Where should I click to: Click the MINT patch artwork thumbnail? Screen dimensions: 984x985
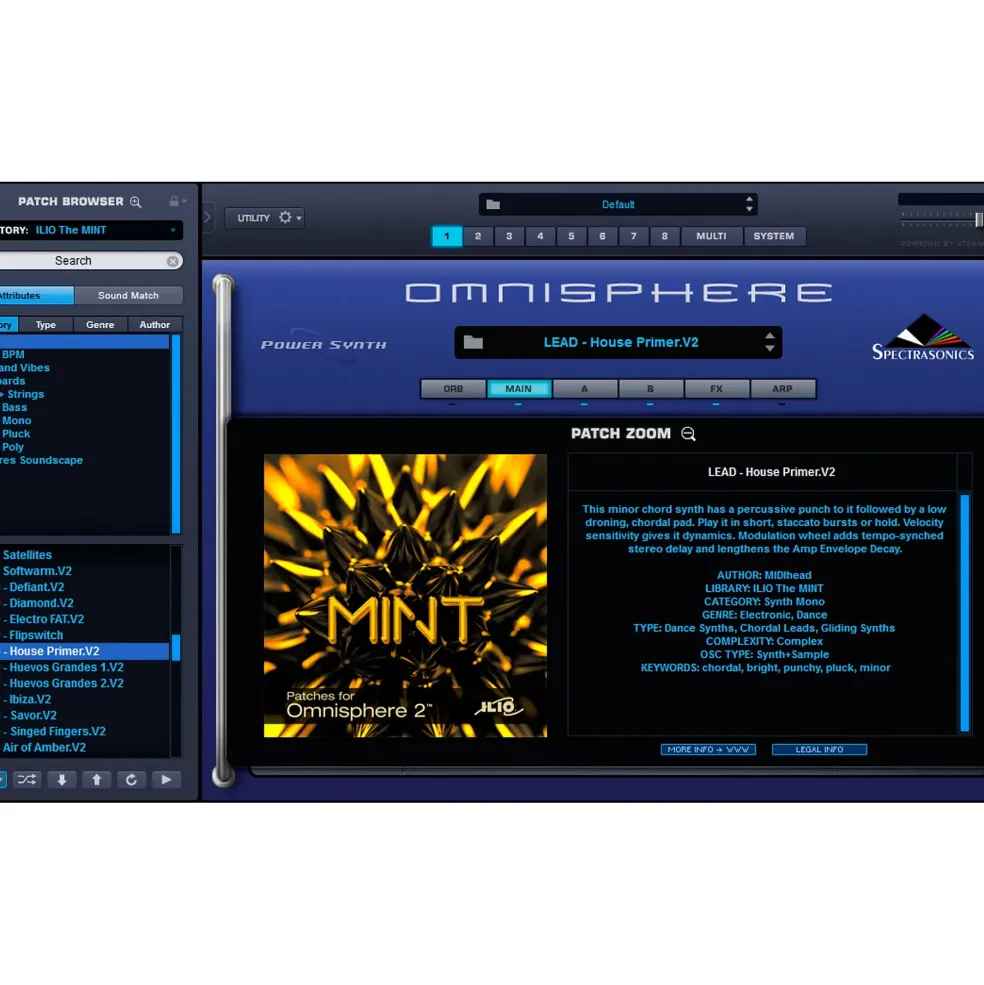405,596
